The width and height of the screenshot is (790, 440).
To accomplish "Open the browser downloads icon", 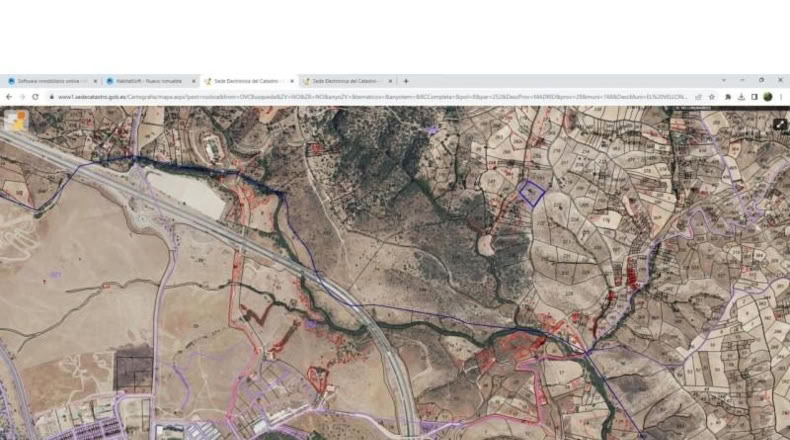I will 741,97.
